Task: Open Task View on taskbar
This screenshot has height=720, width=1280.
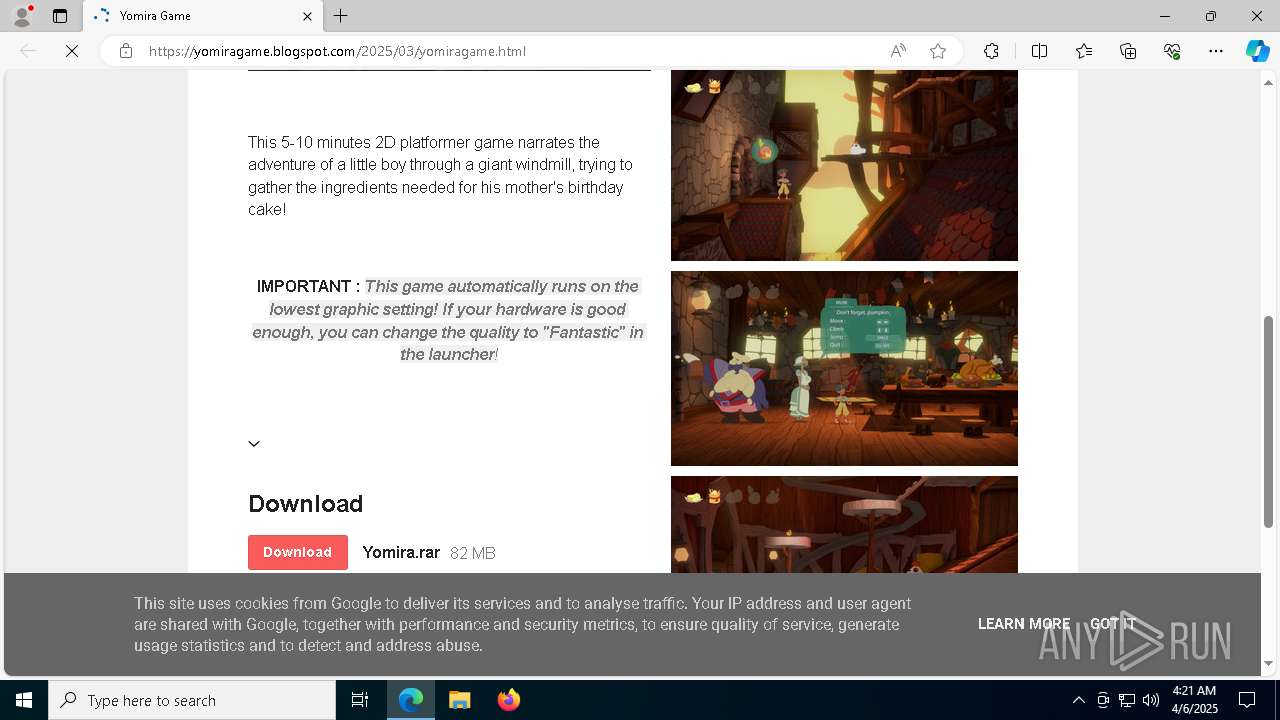Action: click(x=360, y=700)
